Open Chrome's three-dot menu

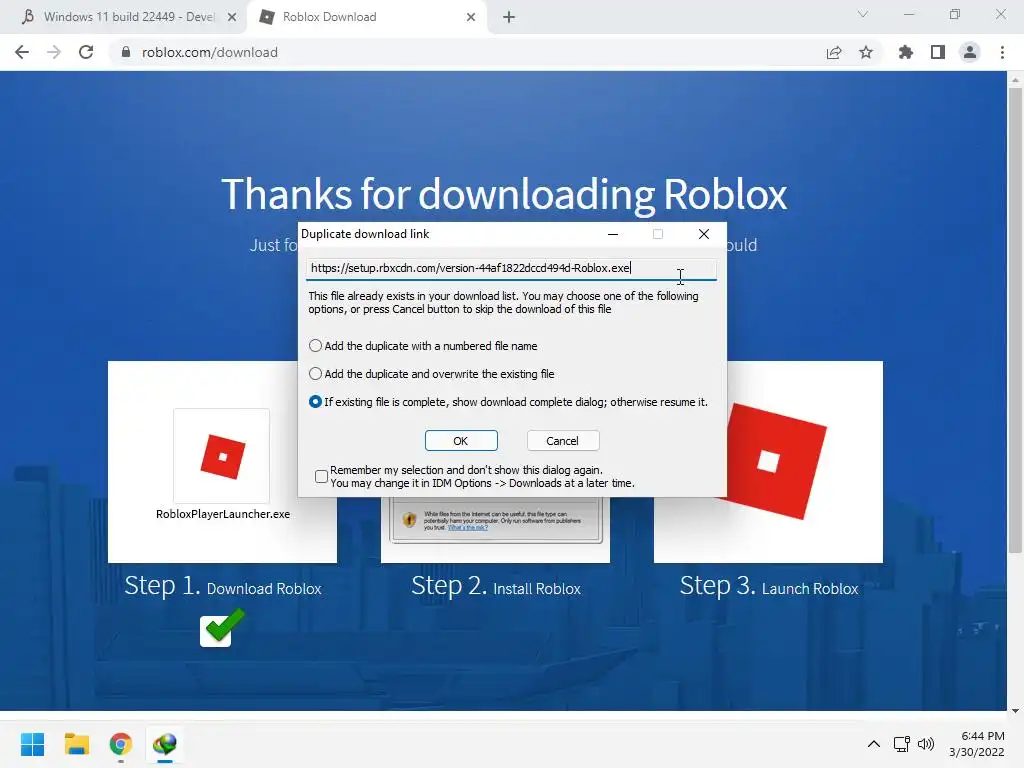(x=1002, y=52)
